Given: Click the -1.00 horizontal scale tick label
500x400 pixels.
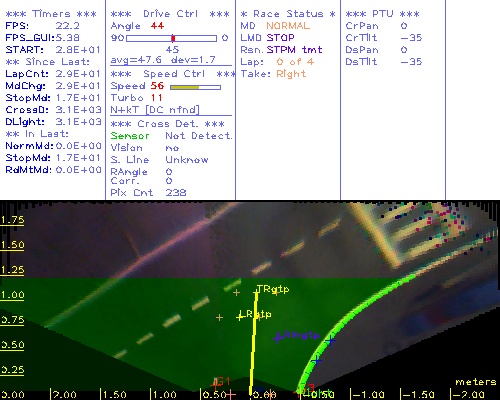Looking at the screenshot, I should [368, 395].
